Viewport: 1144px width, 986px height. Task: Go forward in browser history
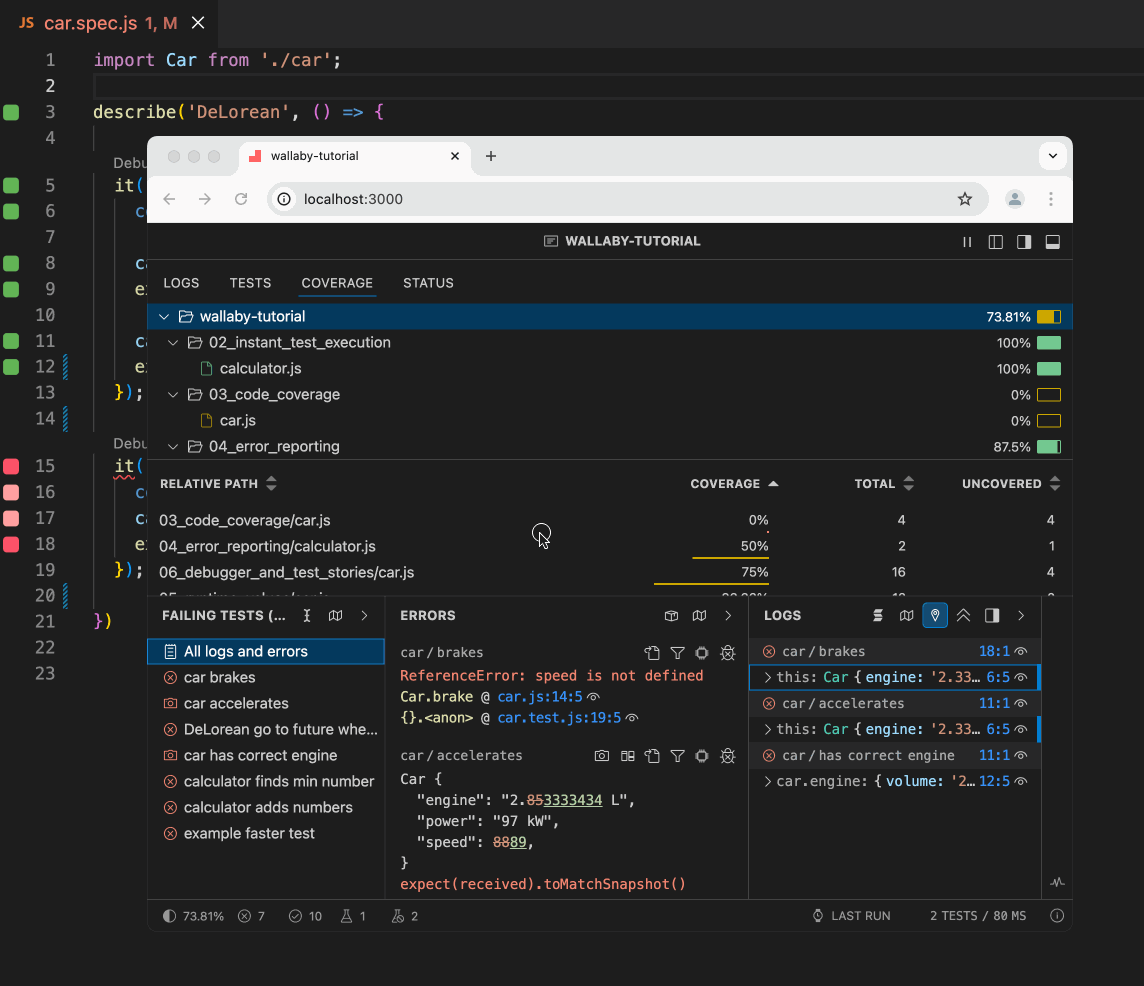[x=205, y=199]
